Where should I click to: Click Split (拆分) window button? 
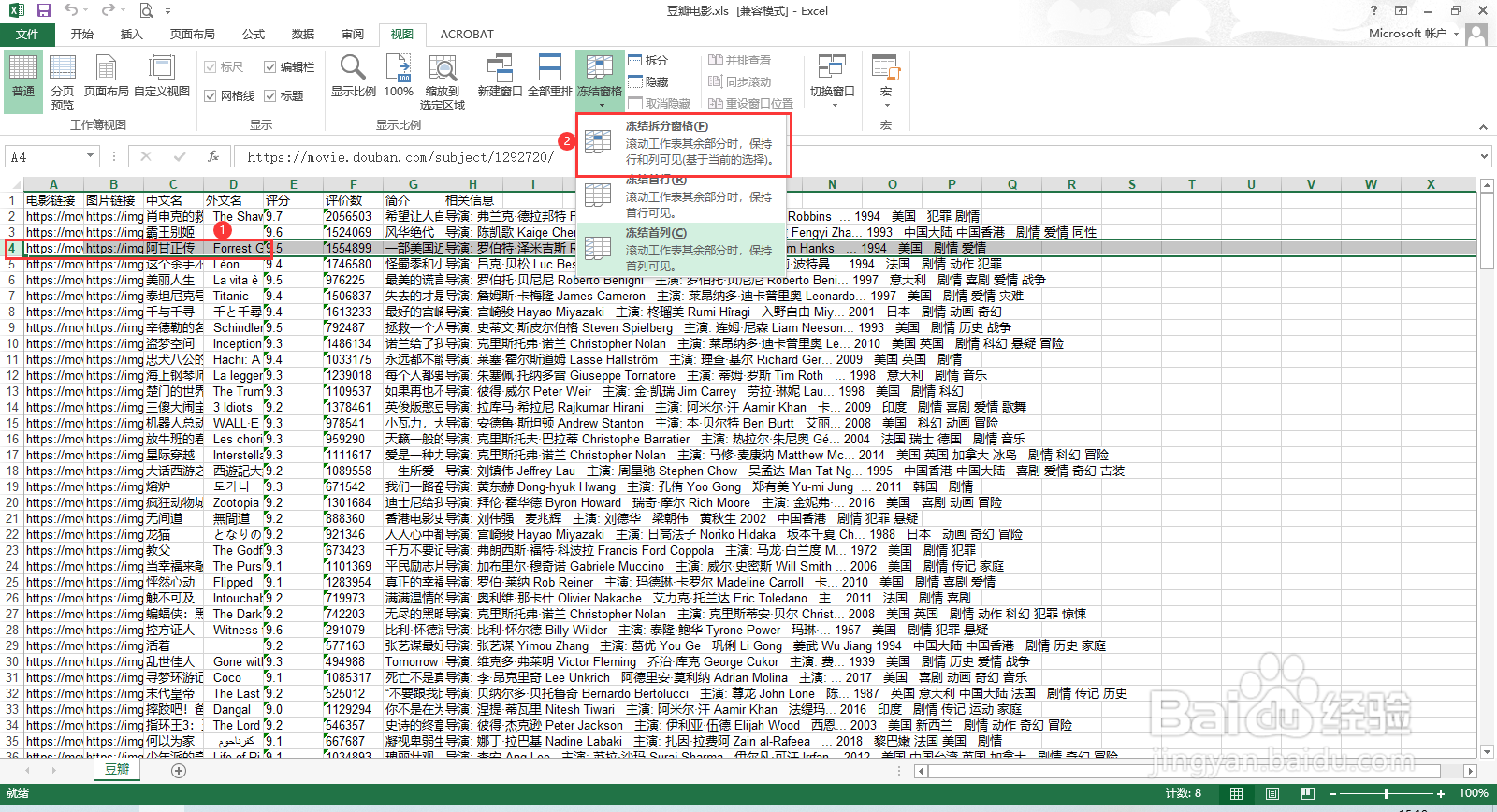click(648, 60)
